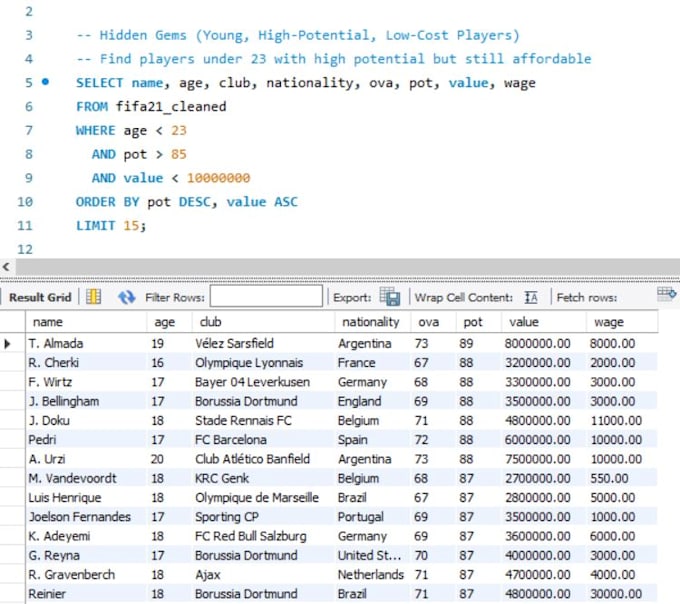Click the England nationality cell
Screen dimensions: 680x604
[373, 401]
